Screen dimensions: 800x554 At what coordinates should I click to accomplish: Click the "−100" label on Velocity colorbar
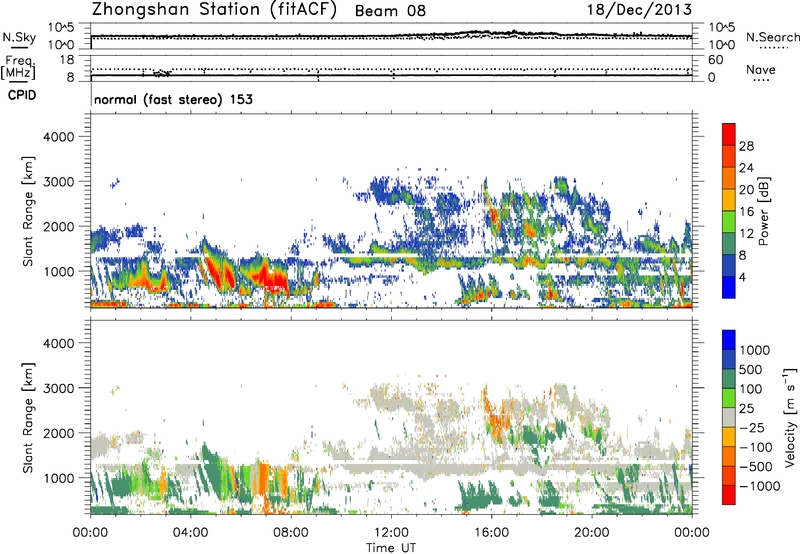756,447
